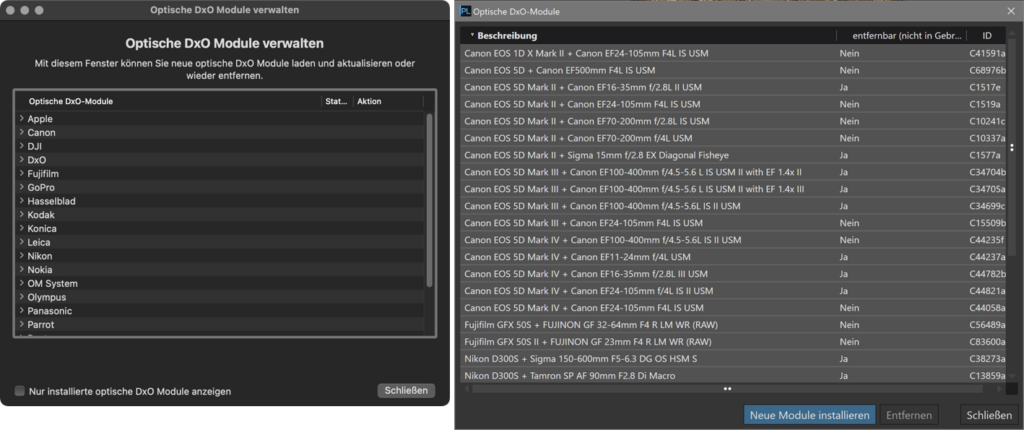Select Canon EOS 1D X Mark II row
The height and width of the screenshot is (430, 1024).
[734, 53]
